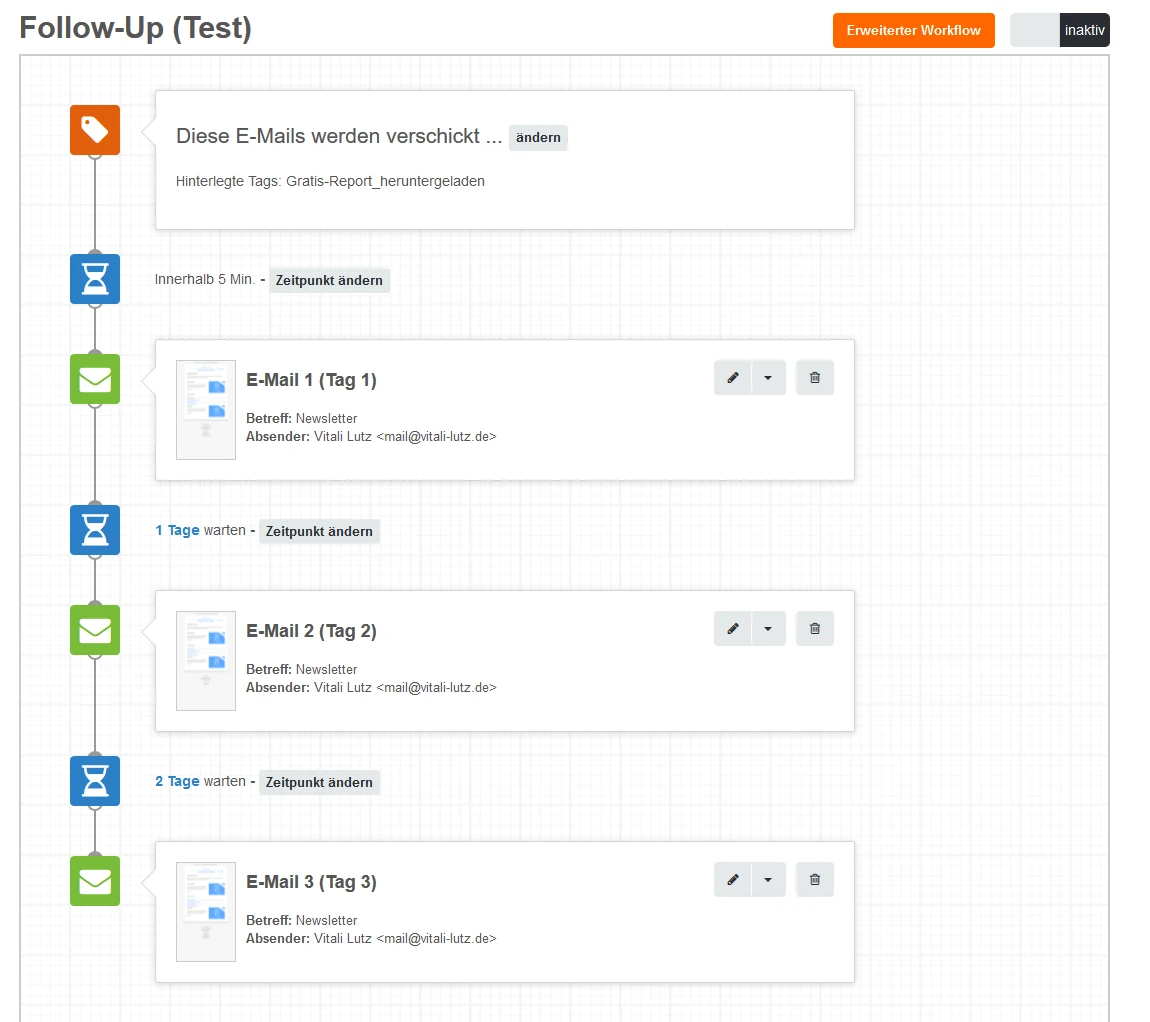This screenshot has width=1150, height=1022.
Task: Click the hourglass icon beside 'Innerhalb 5 Min.'
Action: click(95, 279)
